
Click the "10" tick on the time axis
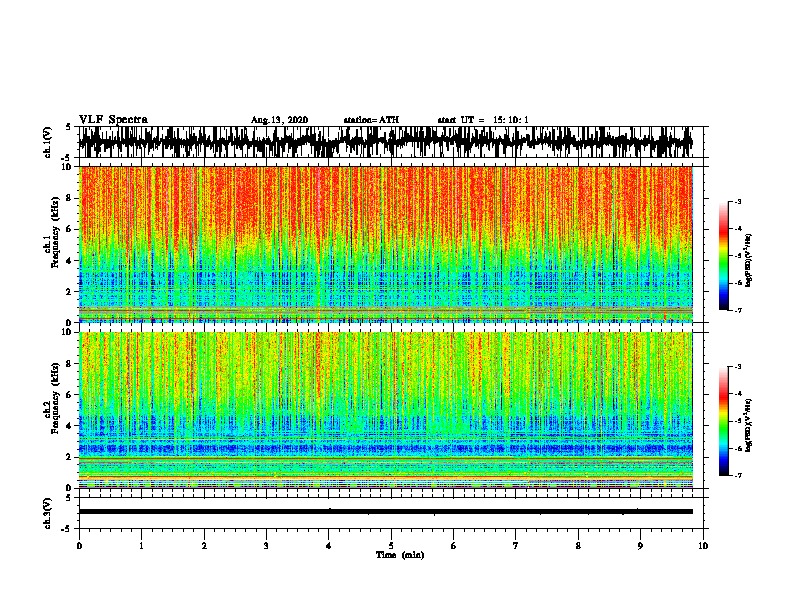(x=703, y=546)
